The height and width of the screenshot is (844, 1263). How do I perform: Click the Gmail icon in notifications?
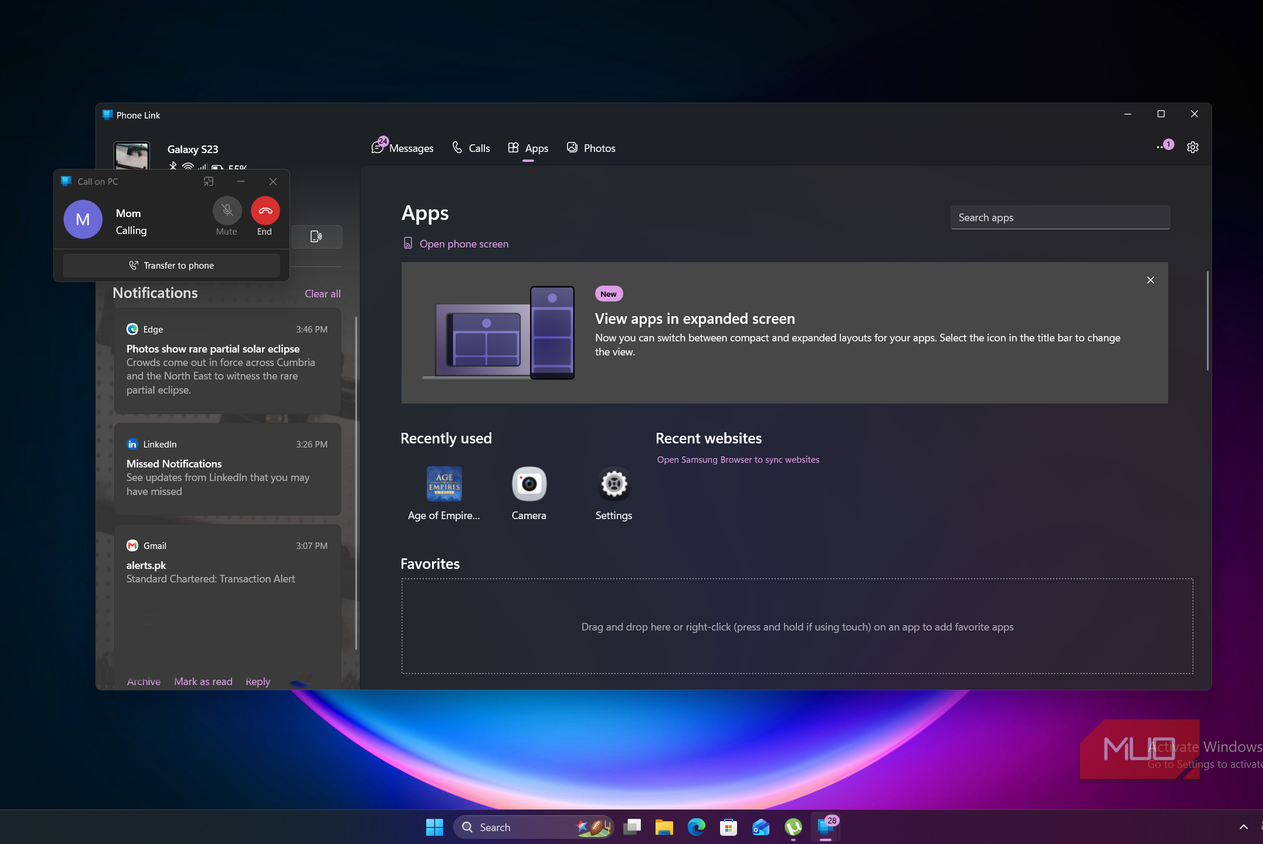(x=132, y=546)
